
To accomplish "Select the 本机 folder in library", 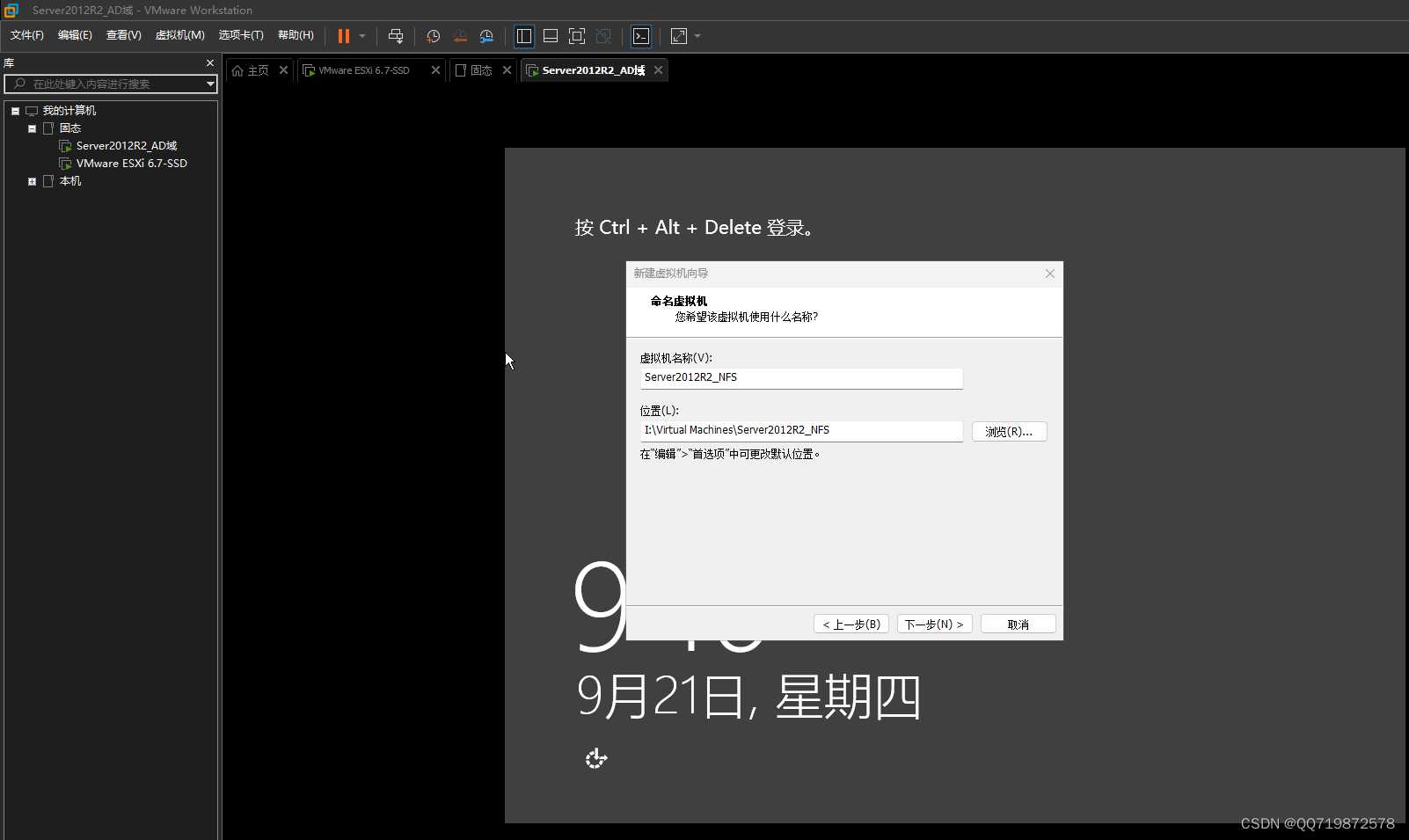I will [x=69, y=181].
